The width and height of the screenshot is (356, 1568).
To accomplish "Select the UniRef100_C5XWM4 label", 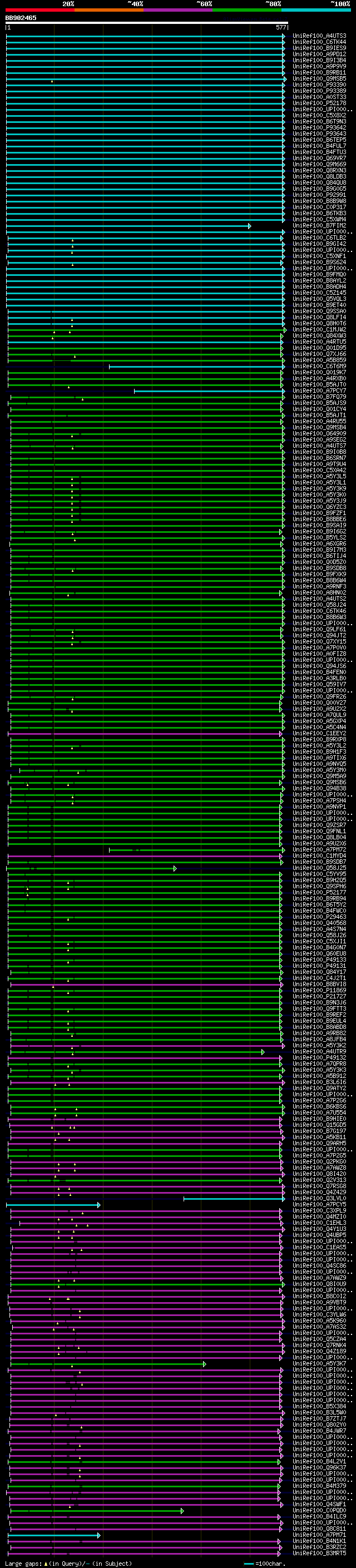I will coord(319,219).
